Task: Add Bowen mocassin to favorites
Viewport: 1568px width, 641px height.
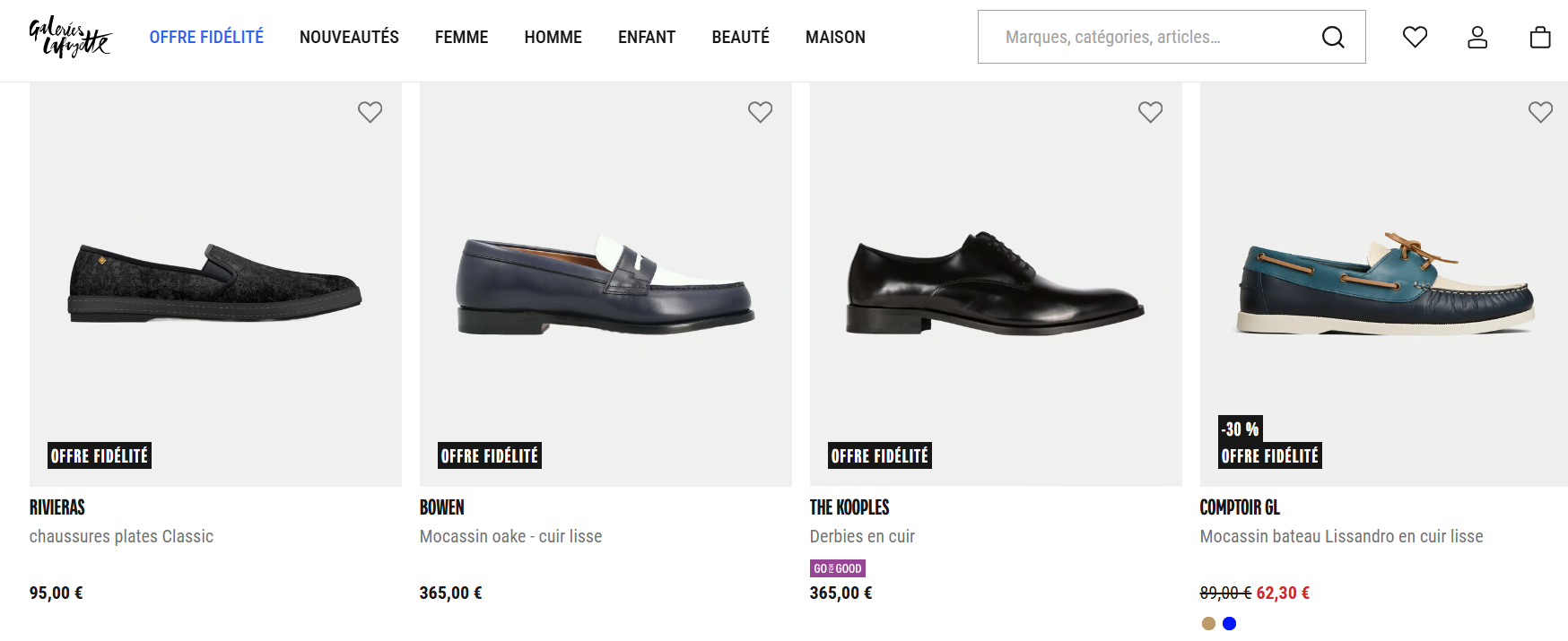Action: pos(760,112)
